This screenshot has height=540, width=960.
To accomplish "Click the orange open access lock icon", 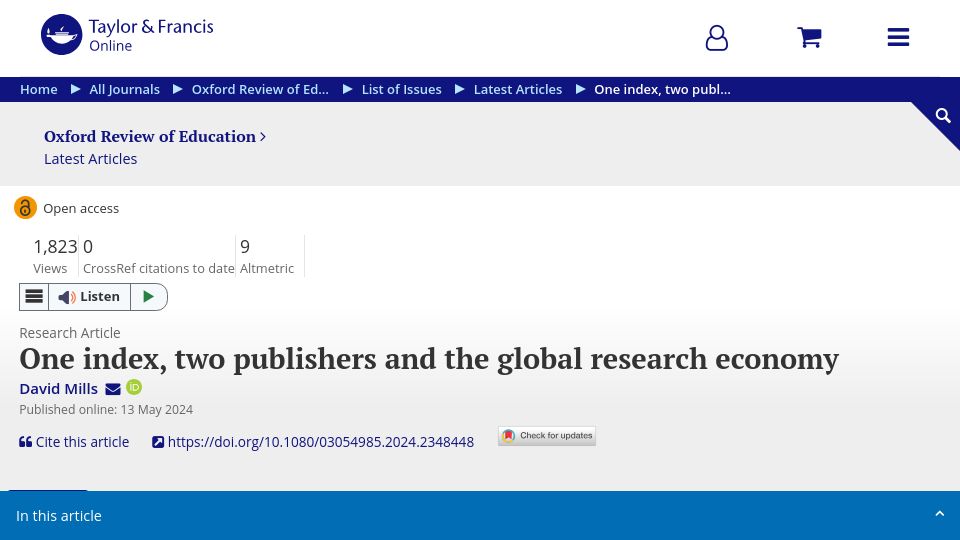I will [25, 208].
